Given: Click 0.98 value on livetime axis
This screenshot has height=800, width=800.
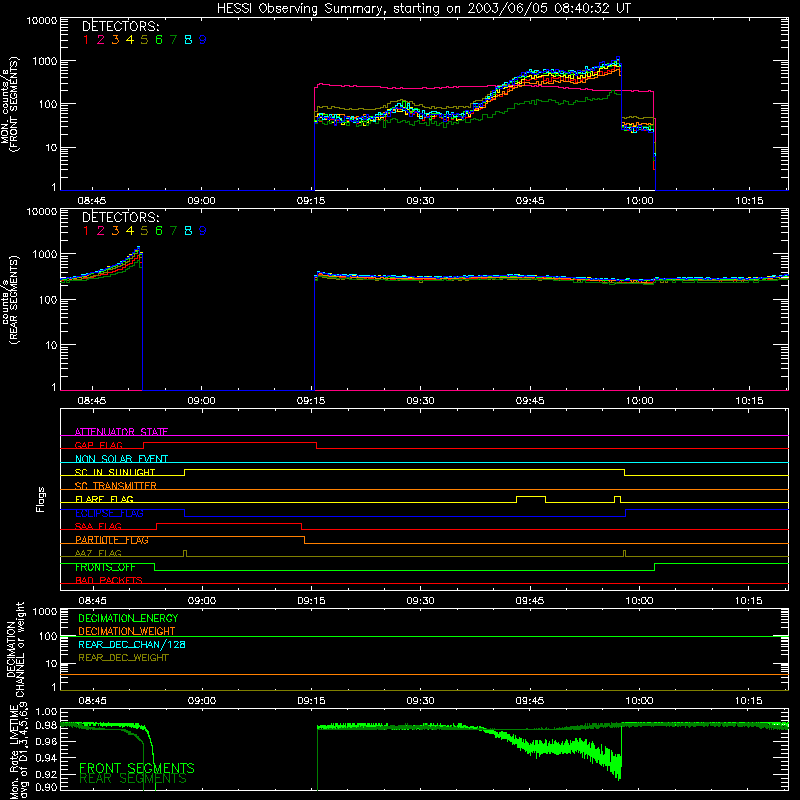Looking at the screenshot, I should click(46, 725).
